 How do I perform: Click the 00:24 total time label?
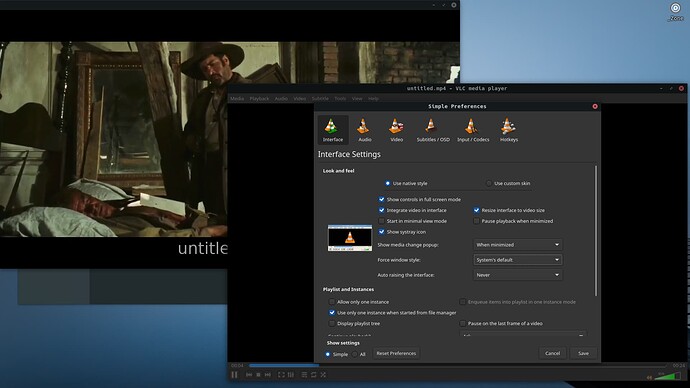click(679, 366)
